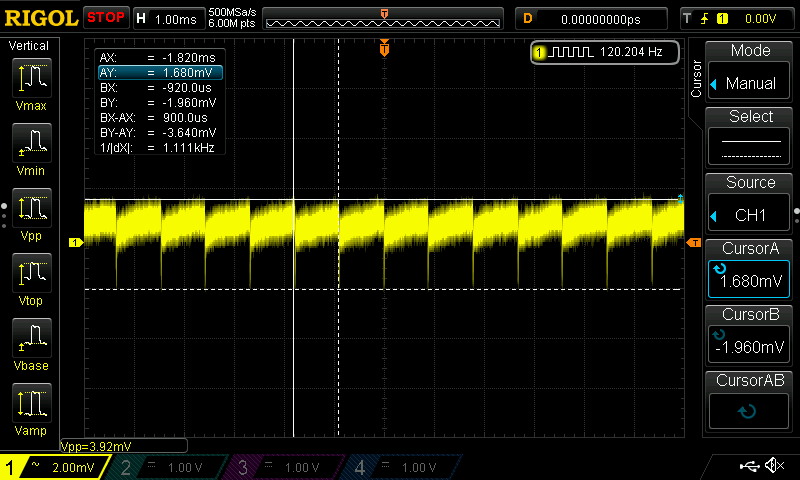Click the orange trigger level marker at right edge
The image size is (800, 480).
(x=694, y=243)
